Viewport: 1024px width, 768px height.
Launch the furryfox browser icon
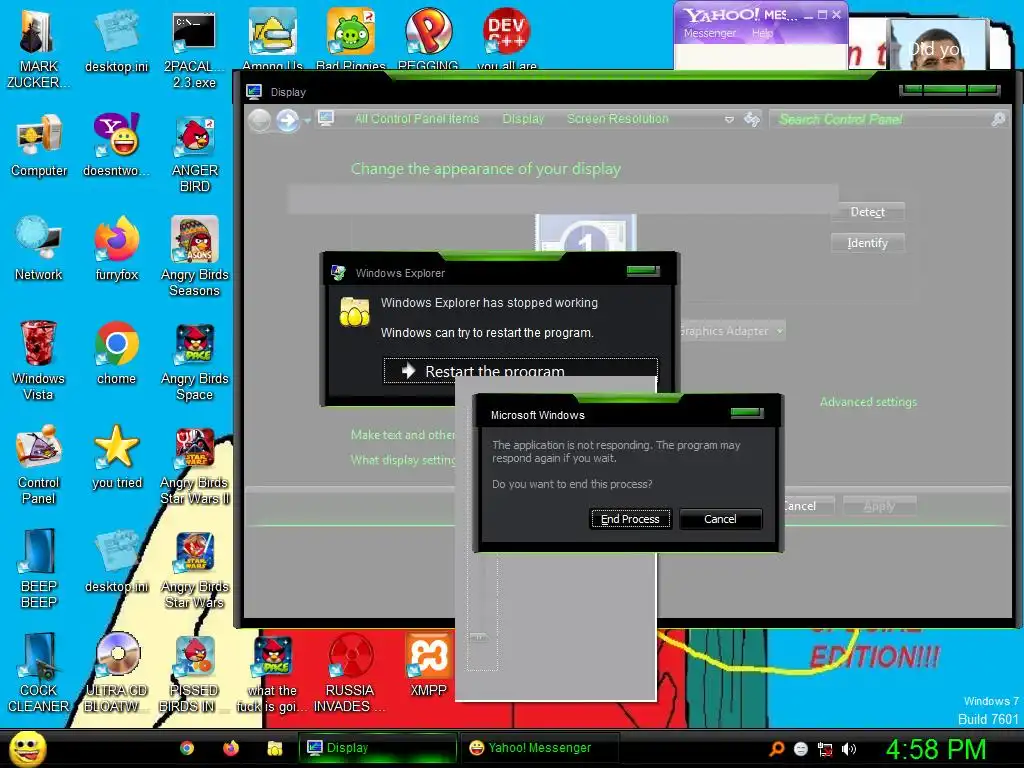(x=116, y=249)
